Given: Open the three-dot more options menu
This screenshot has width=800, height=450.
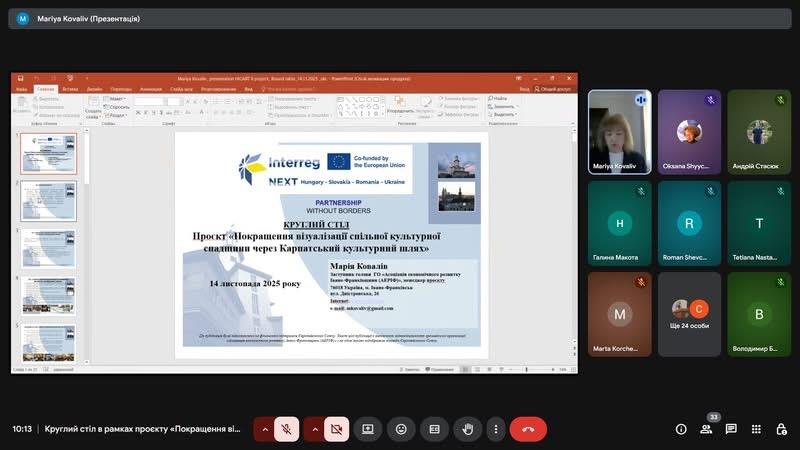Looking at the screenshot, I should point(496,429).
